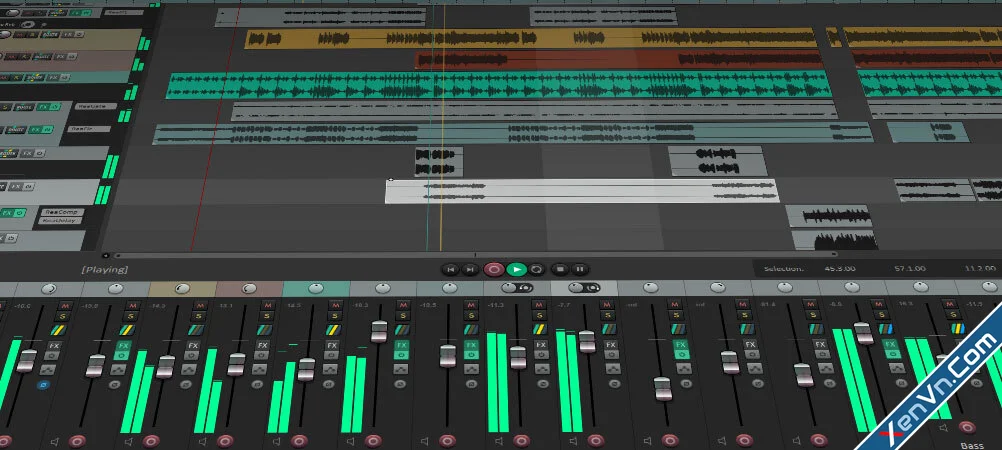Click the monitor speaker icon on tan channel

(128, 441)
